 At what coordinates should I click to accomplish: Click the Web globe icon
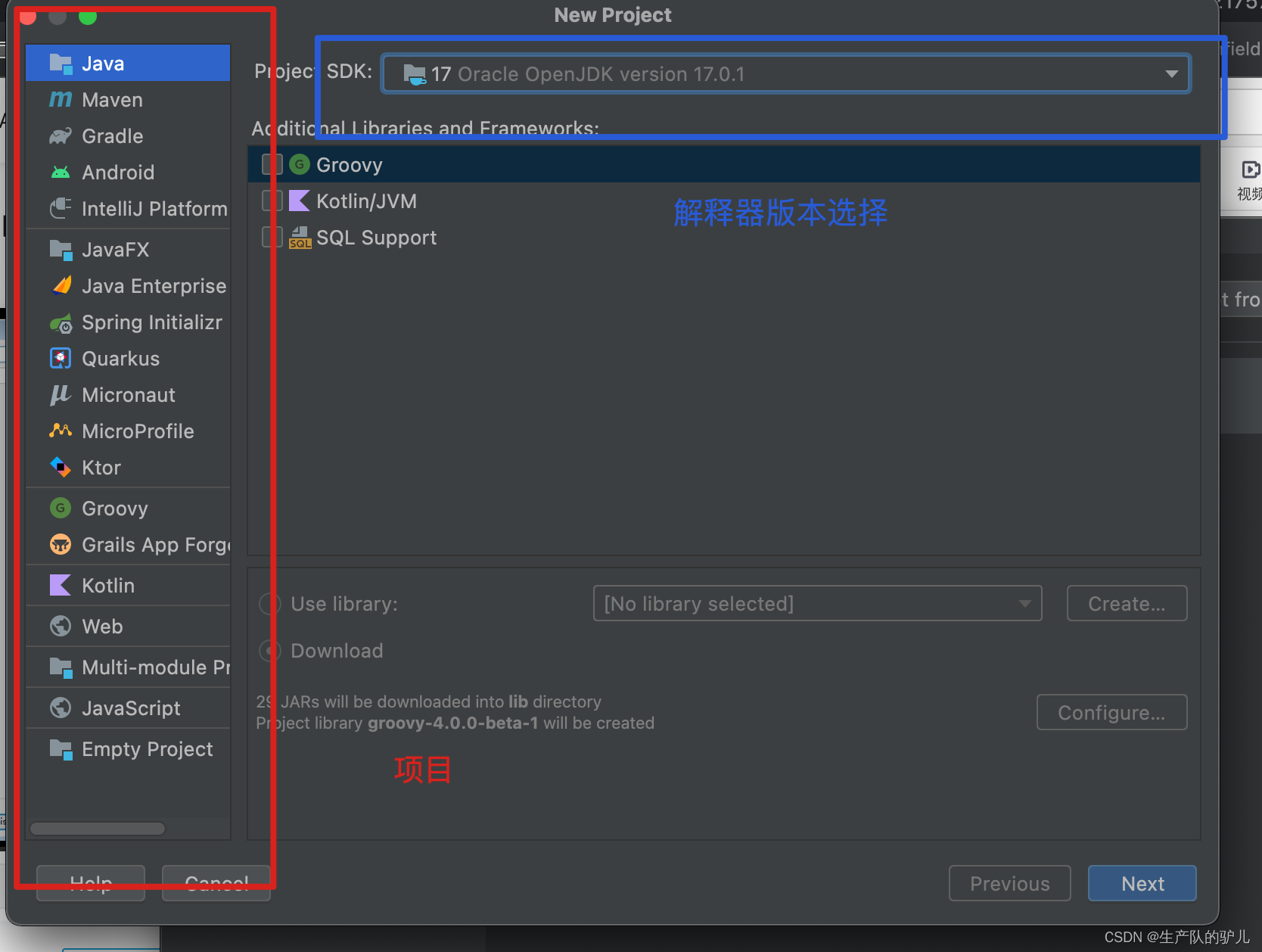(x=61, y=626)
